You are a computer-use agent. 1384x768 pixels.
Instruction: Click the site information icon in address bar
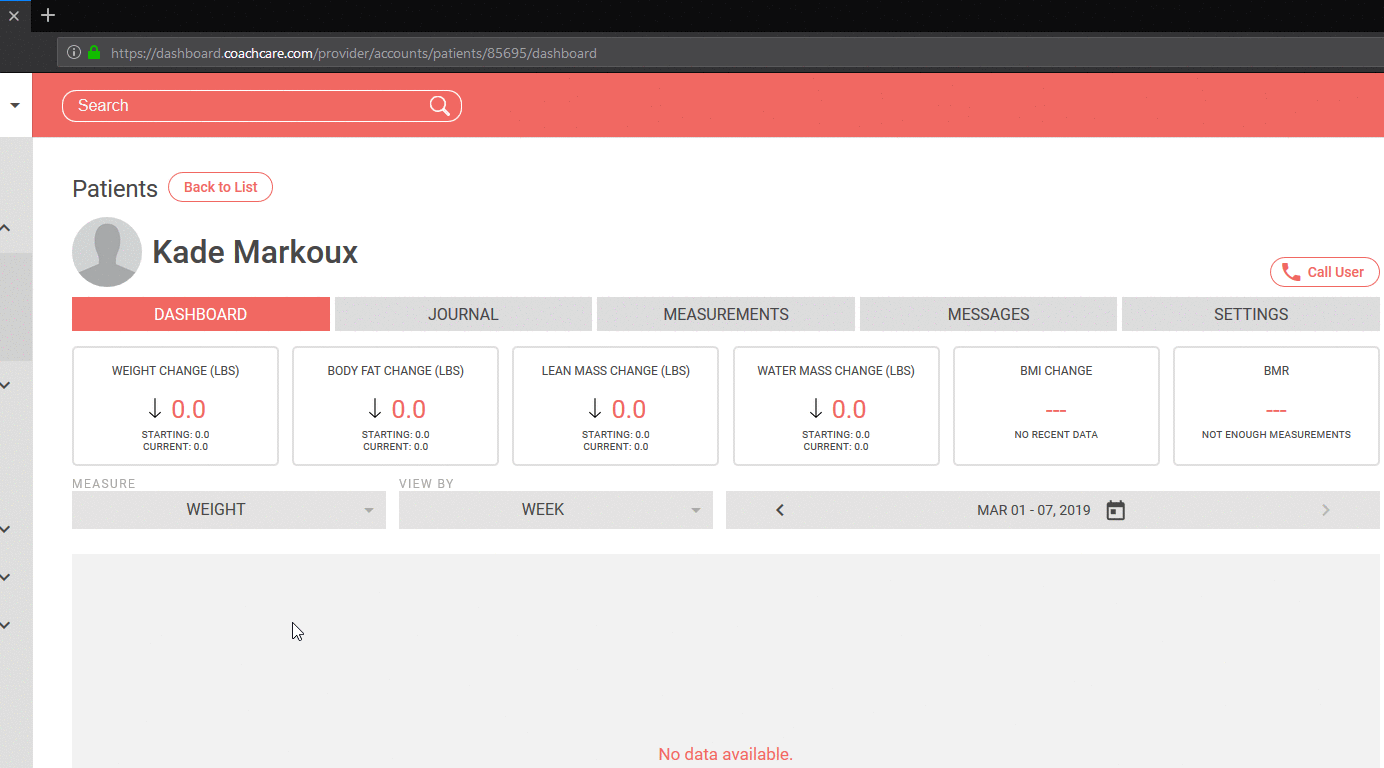(x=74, y=53)
